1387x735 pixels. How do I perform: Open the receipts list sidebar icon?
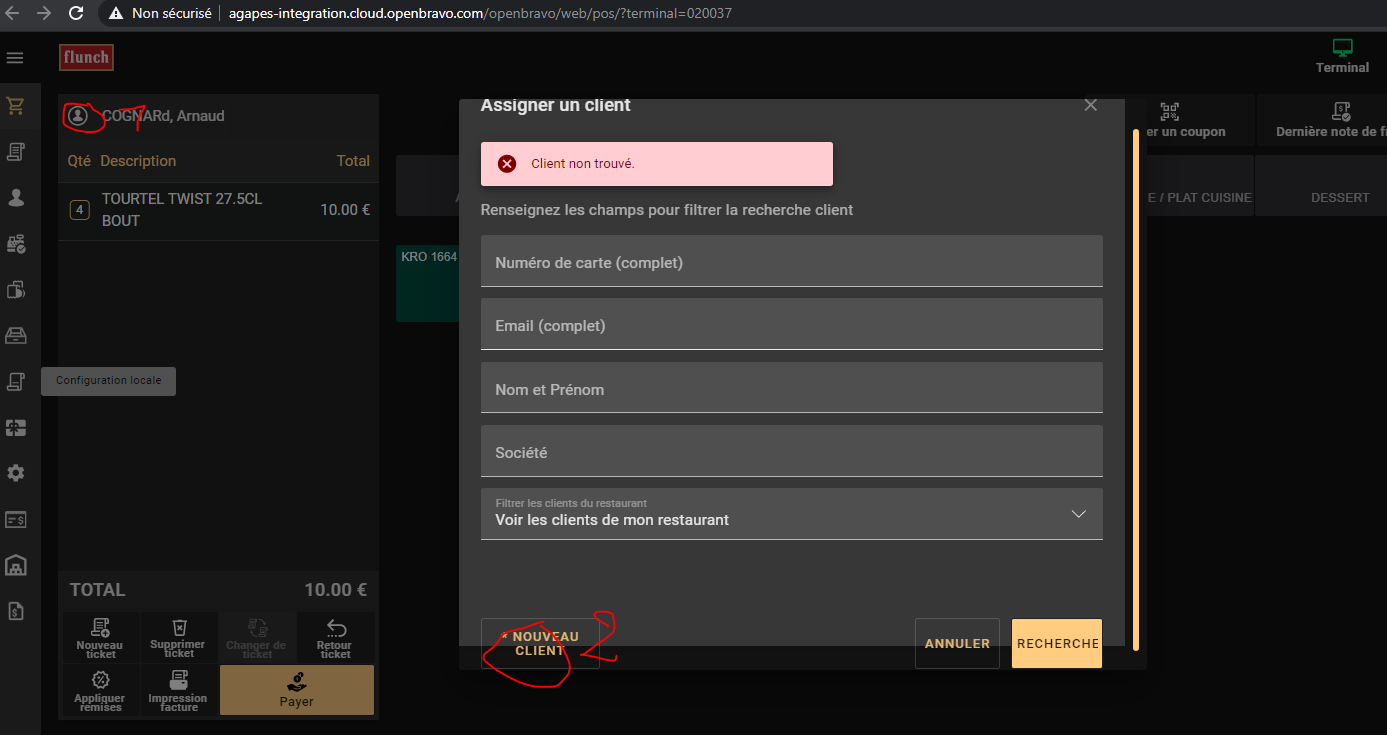(15, 152)
